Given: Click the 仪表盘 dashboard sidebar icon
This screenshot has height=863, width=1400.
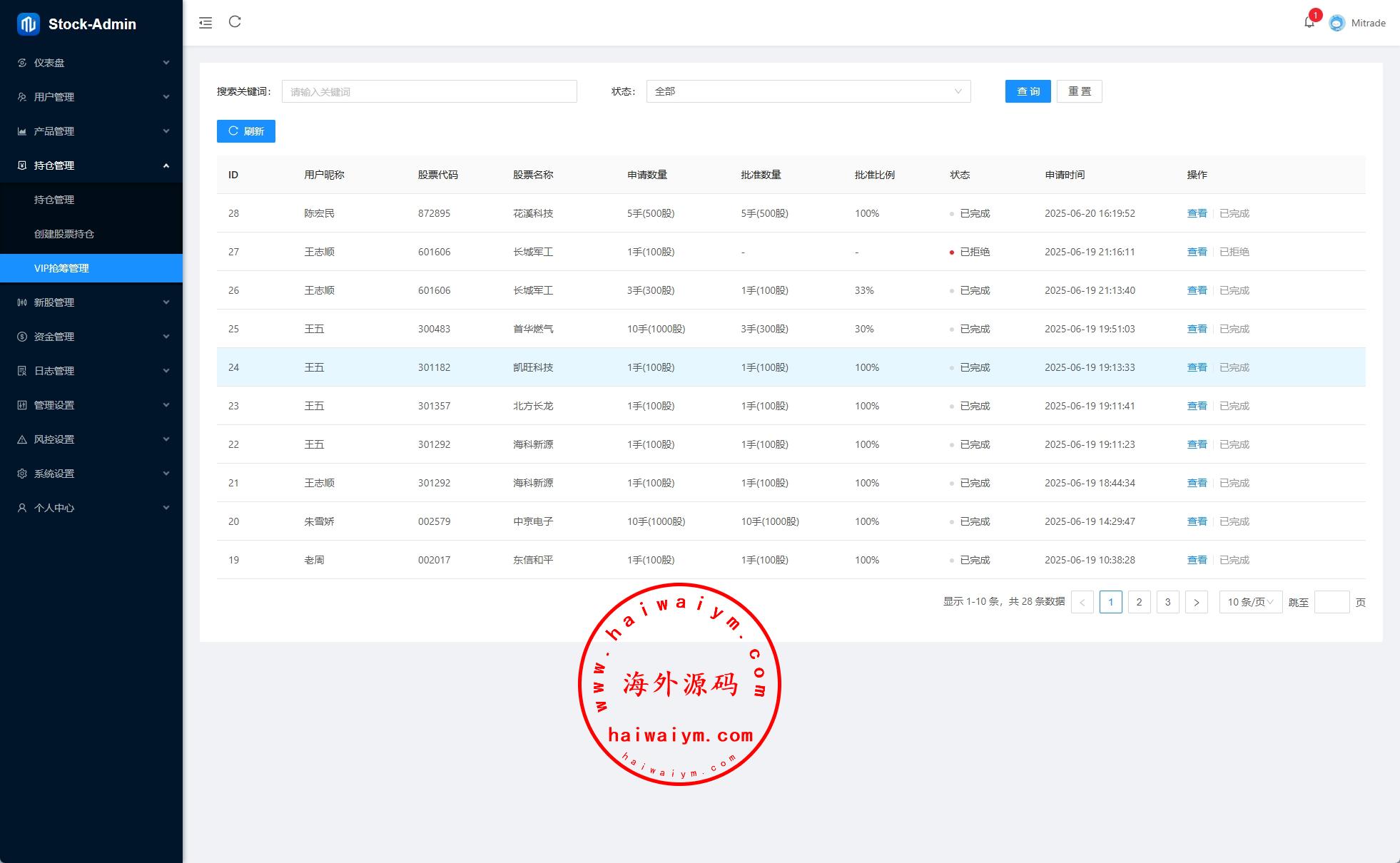Looking at the screenshot, I should (22, 63).
